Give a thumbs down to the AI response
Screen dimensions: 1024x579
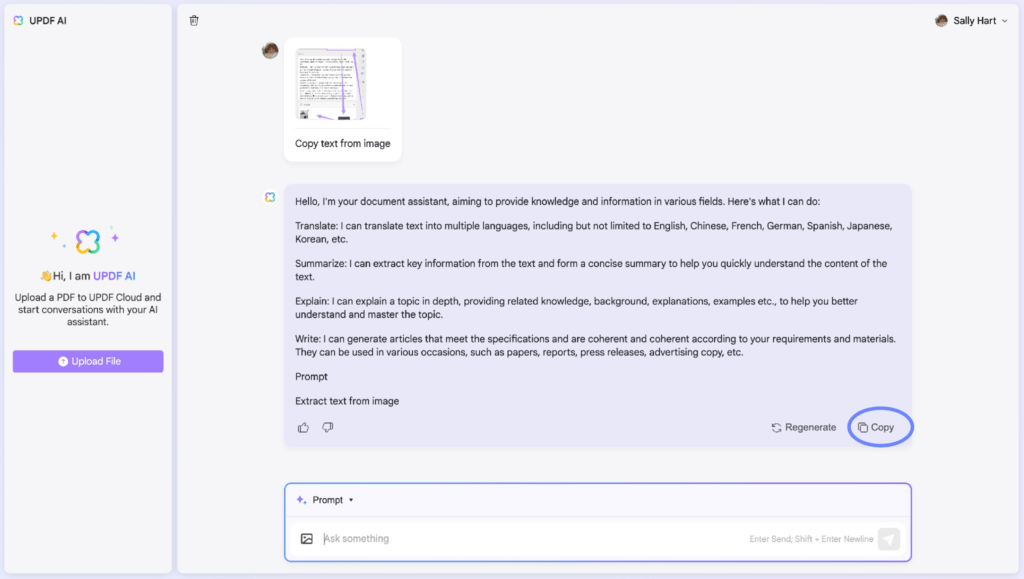coord(327,427)
